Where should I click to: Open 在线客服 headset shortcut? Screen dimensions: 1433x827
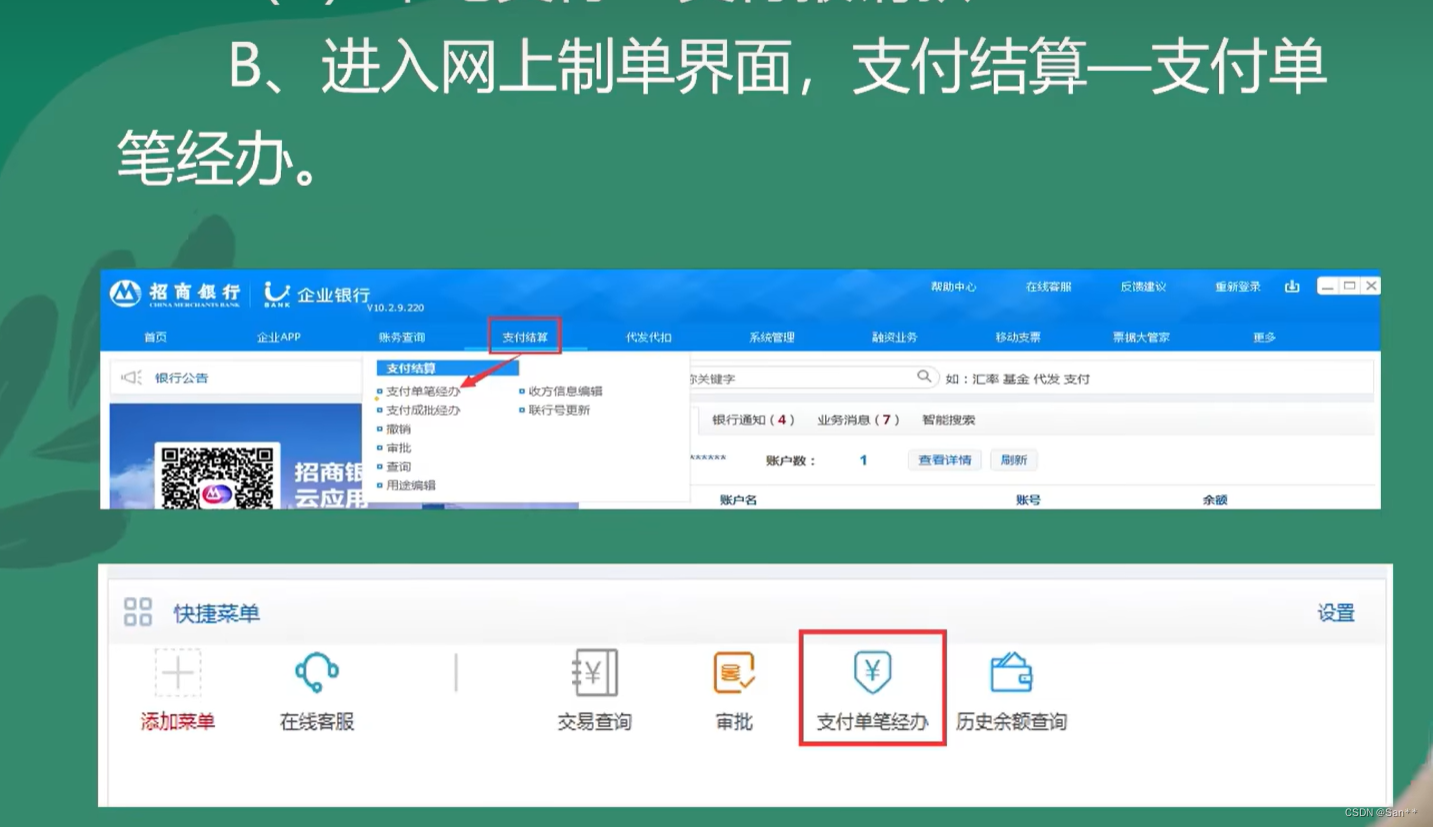click(317, 673)
